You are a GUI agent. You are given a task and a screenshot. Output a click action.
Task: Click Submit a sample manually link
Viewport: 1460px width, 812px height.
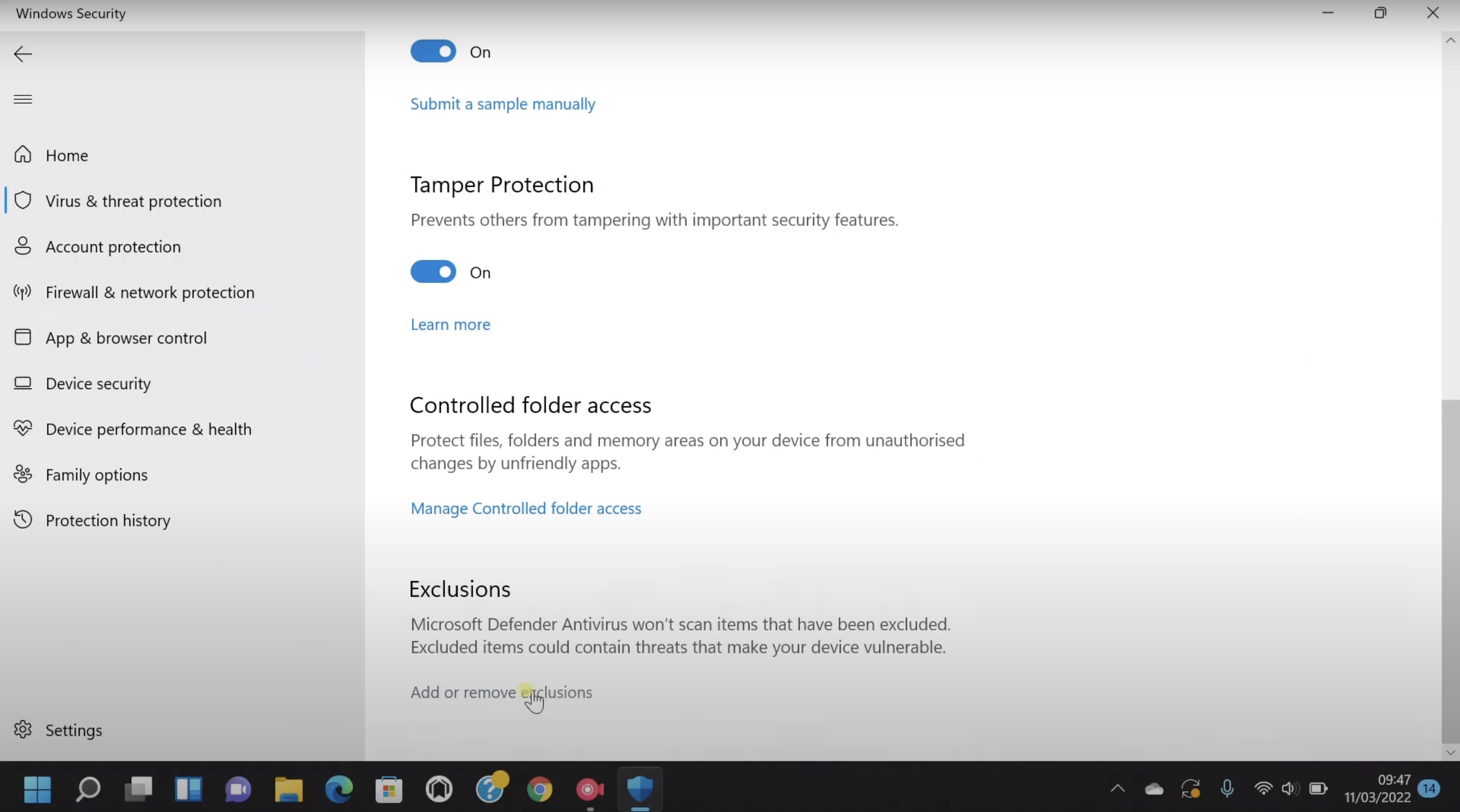tap(502, 104)
